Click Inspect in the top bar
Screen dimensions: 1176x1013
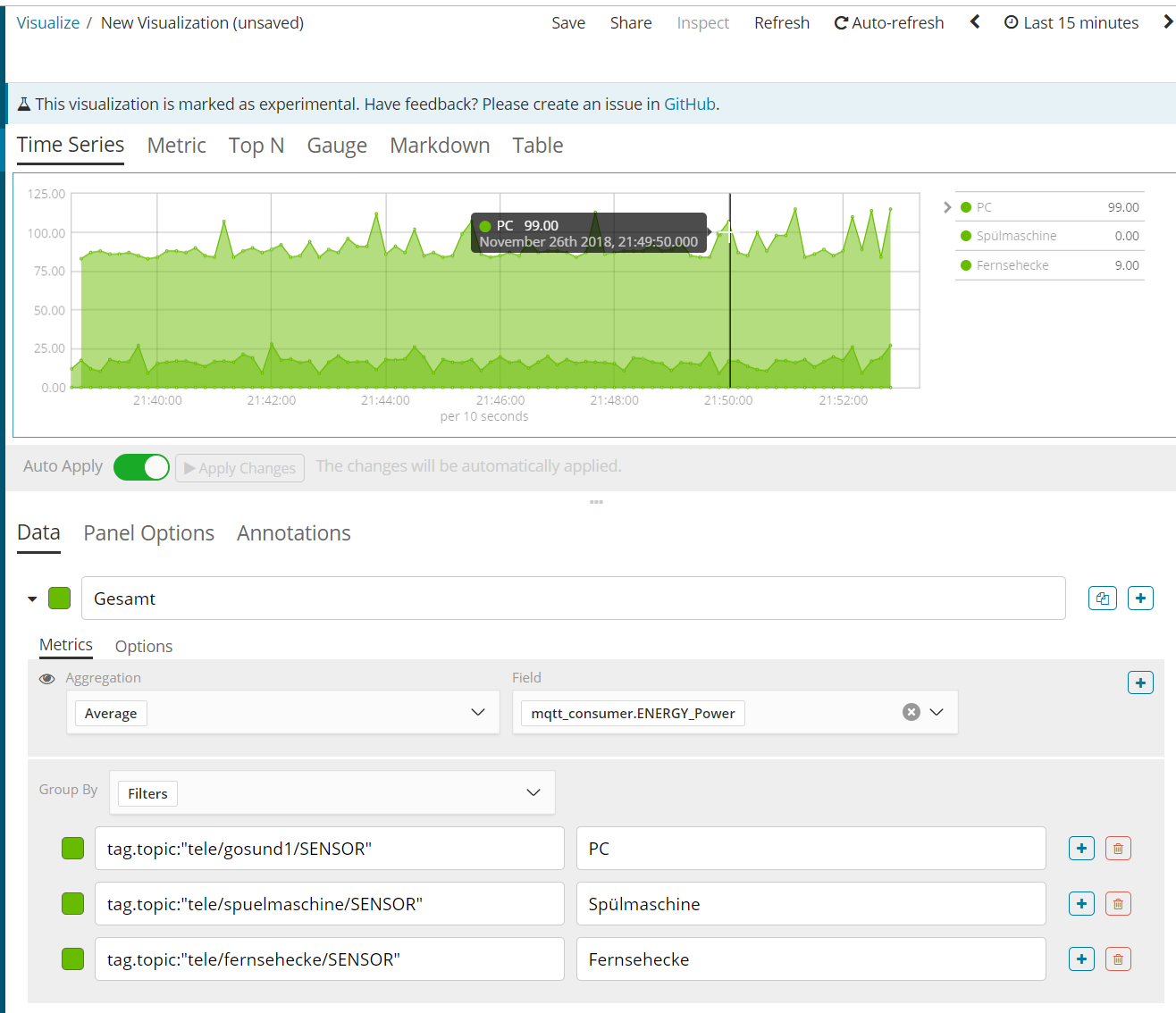coord(703,22)
